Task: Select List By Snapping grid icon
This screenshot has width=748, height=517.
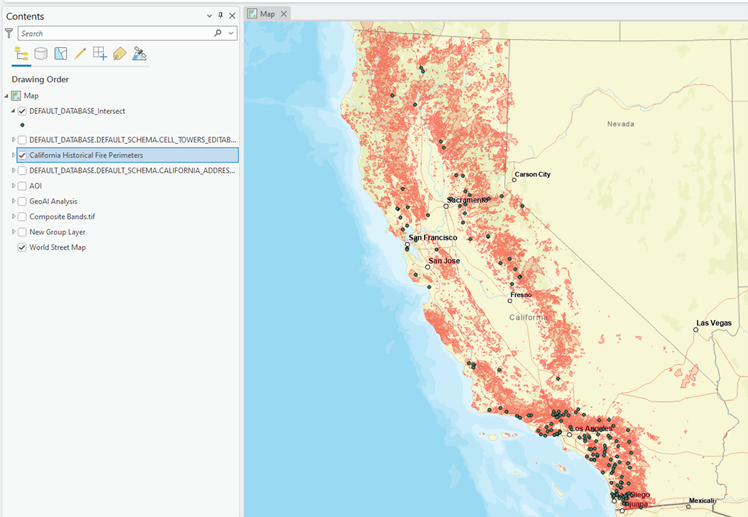Action: tap(100, 53)
